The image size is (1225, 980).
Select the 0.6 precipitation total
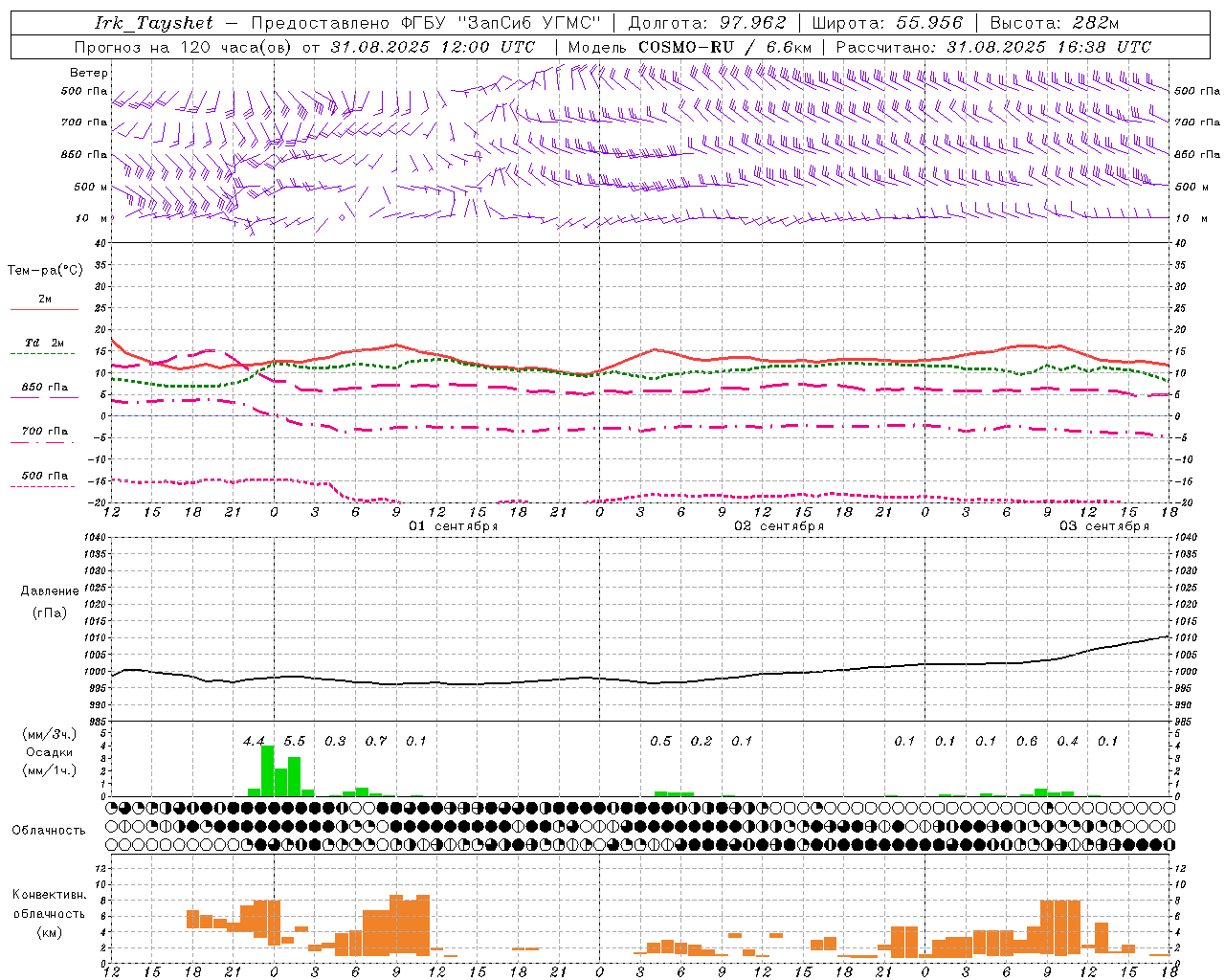[x=1027, y=742]
